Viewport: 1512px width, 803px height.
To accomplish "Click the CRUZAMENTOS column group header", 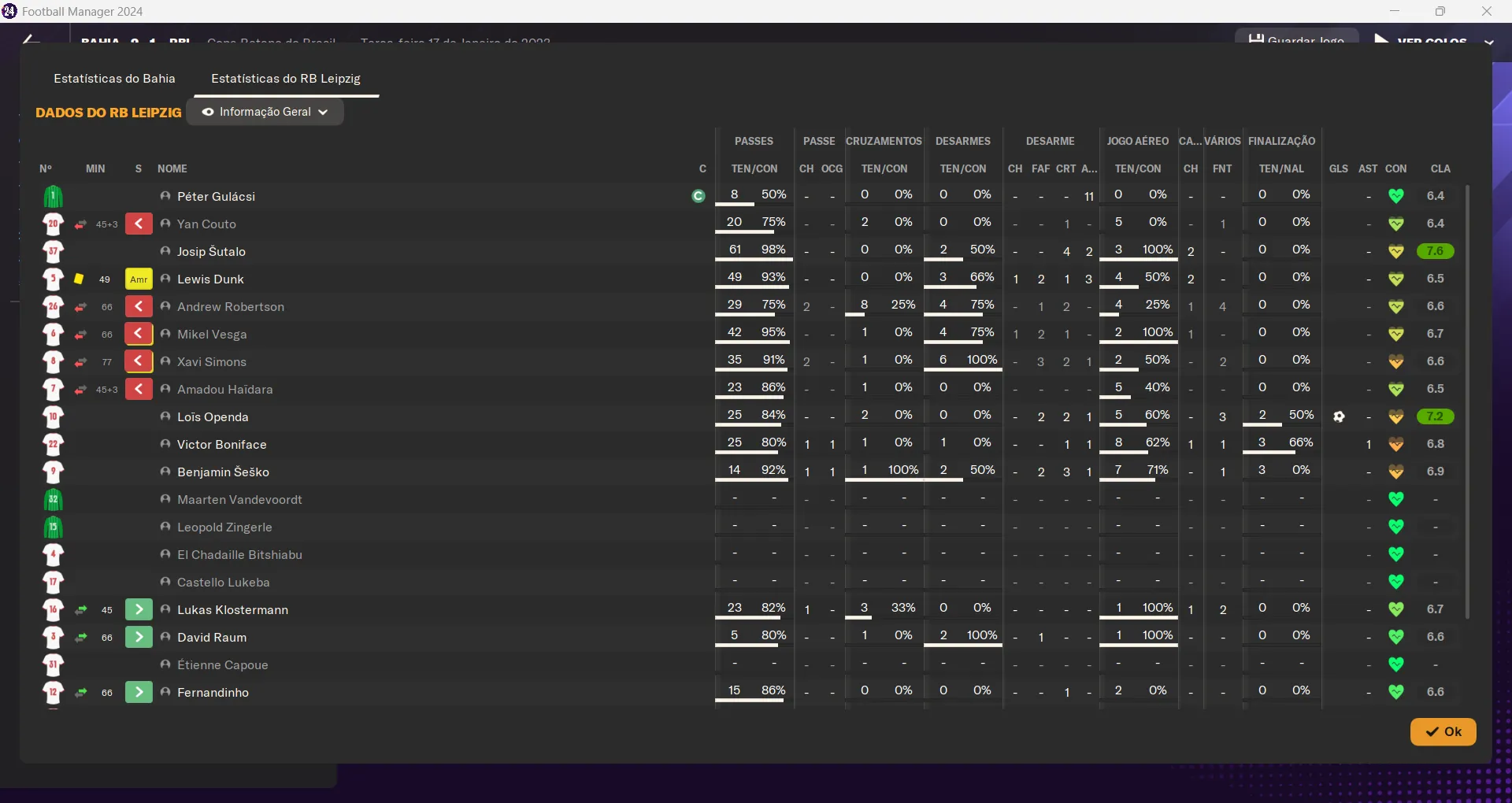I will point(884,141).
